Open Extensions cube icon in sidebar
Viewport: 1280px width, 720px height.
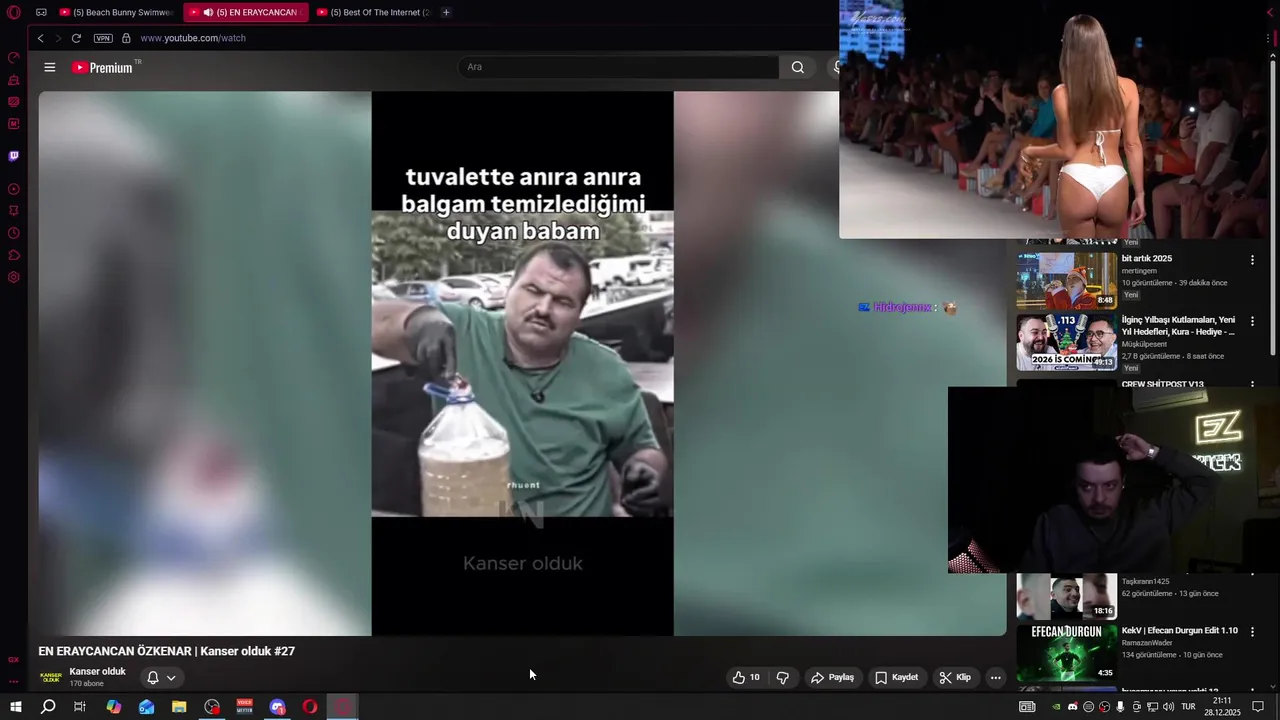click(x=14, y=255)
